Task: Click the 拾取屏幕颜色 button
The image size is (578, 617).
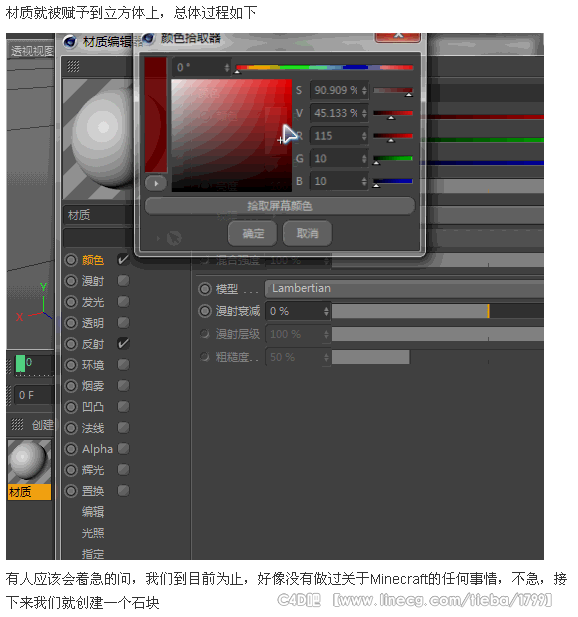Action: click(280, 206)
